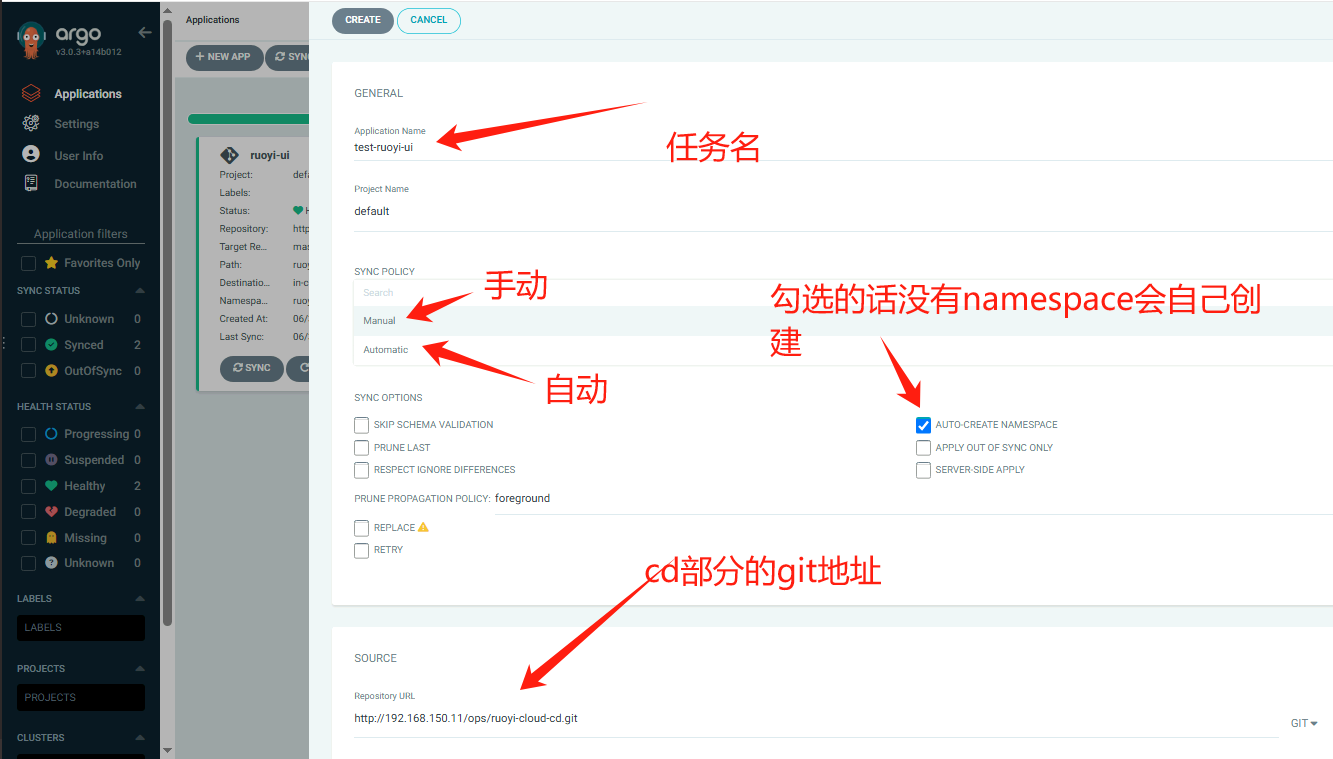The width and height of the screenshot is (1333, 759).
Task: Open the Prune Propagation Policy dropdown
Action: pos(913,499)
